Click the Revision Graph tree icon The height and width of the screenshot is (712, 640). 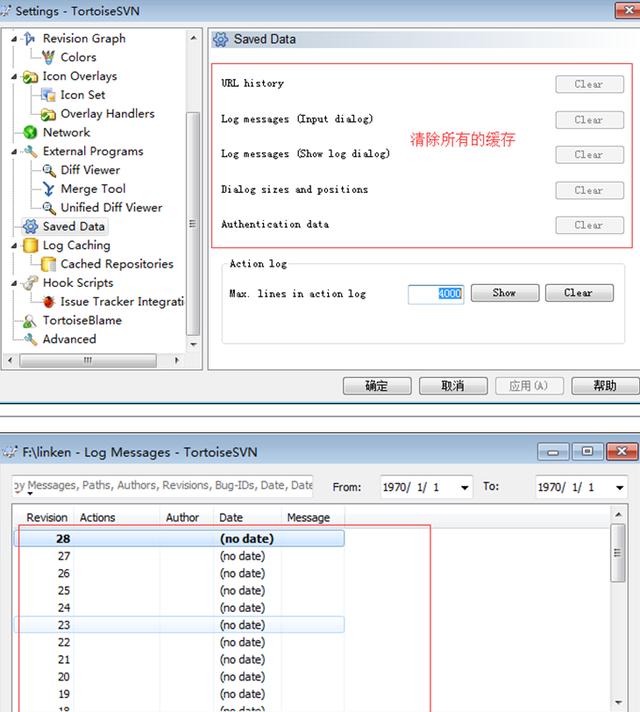pos(30,39)
